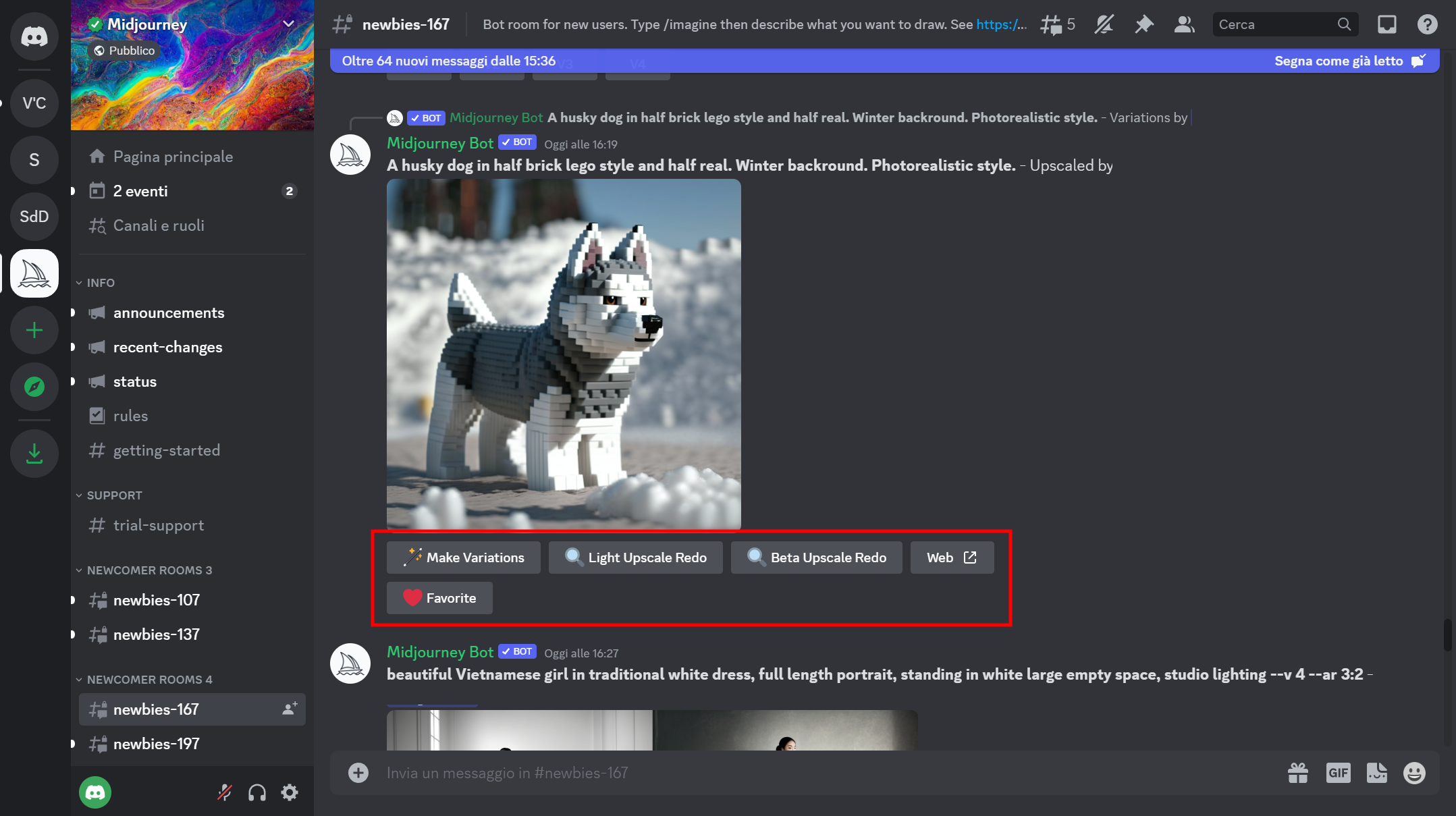Image resolution: width=1456 pixels, height=816 pixels.
Task: Click the threads icon in header
Action: click(1051, 25)
